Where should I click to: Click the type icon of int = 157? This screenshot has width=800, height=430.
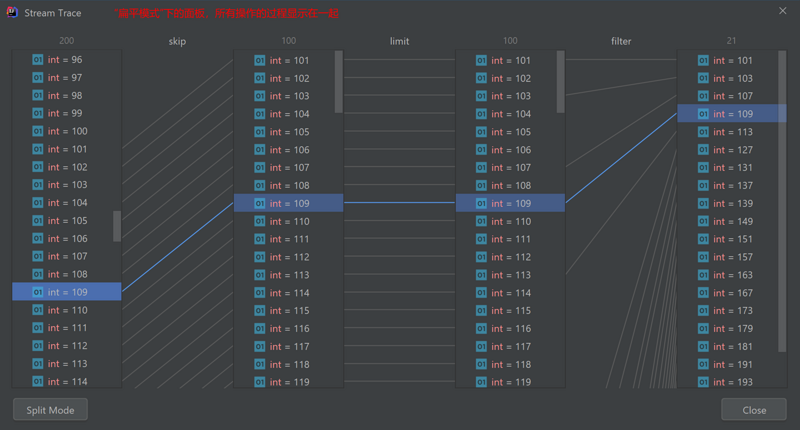(703, 257)
